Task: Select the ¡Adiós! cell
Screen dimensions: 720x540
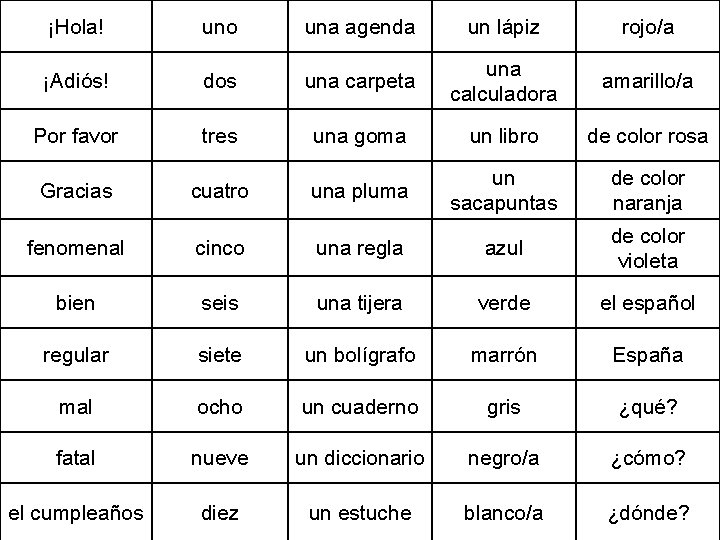Action: (76, 81)
